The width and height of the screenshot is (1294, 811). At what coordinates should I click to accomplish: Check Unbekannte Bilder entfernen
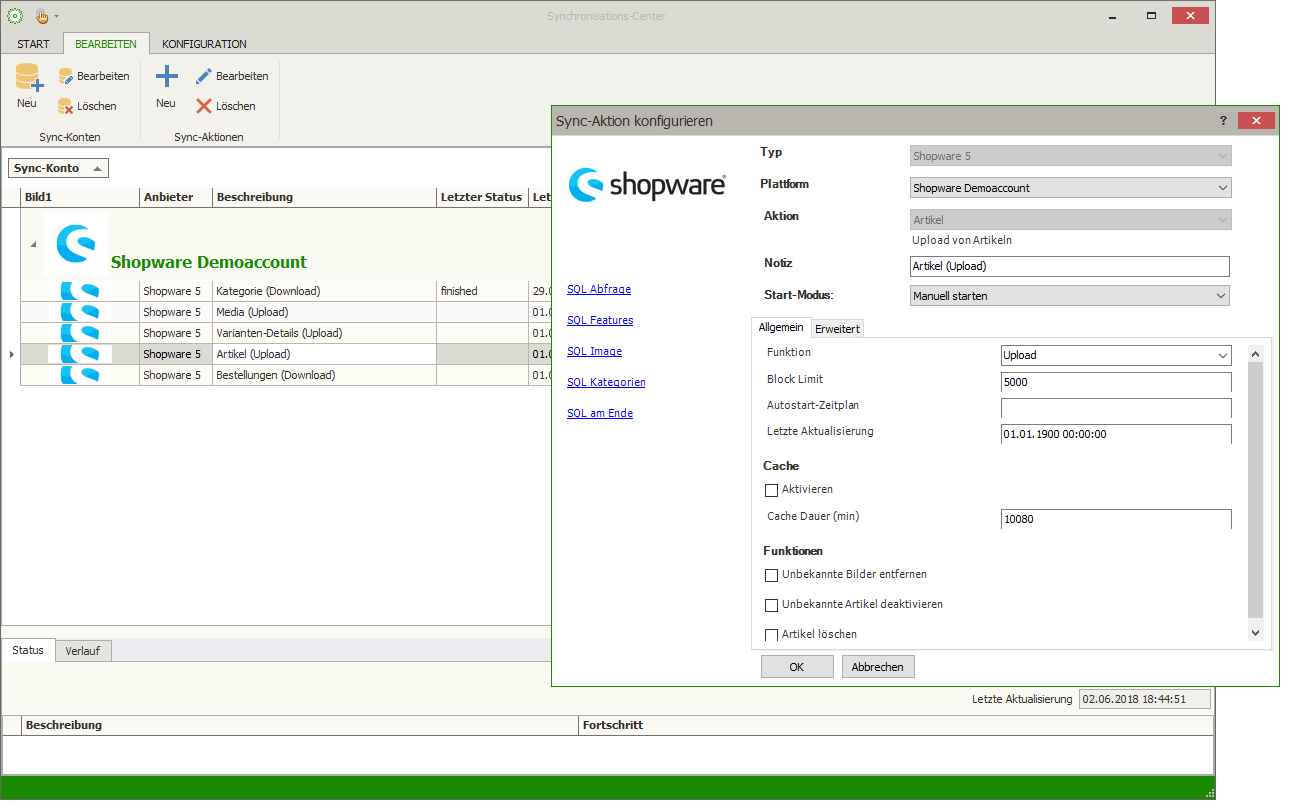(x=771, y=575)
